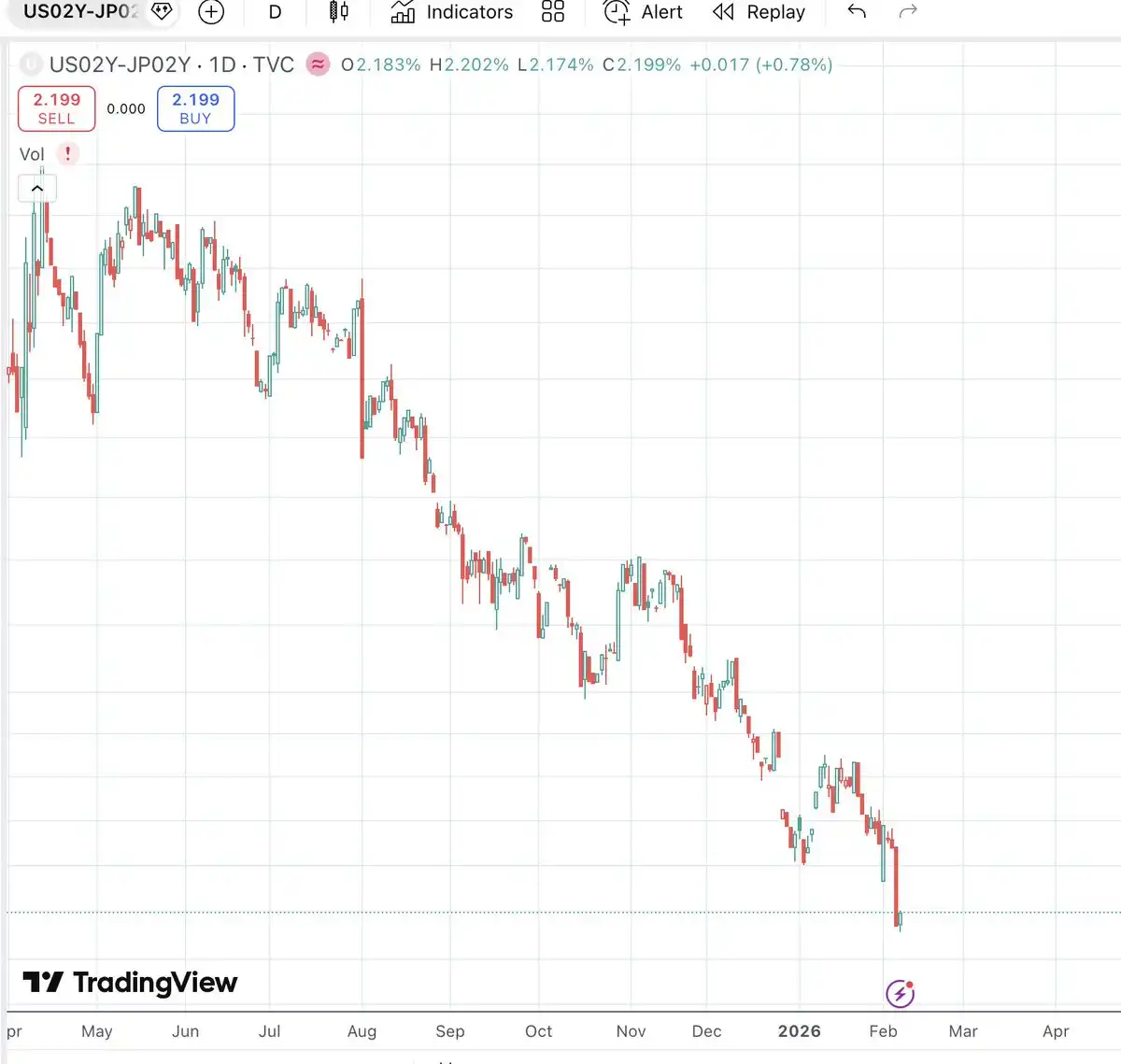Click the Vol indicator error warning icon
Viewport: 1121px width, 1064px height.
pos(67,154)
